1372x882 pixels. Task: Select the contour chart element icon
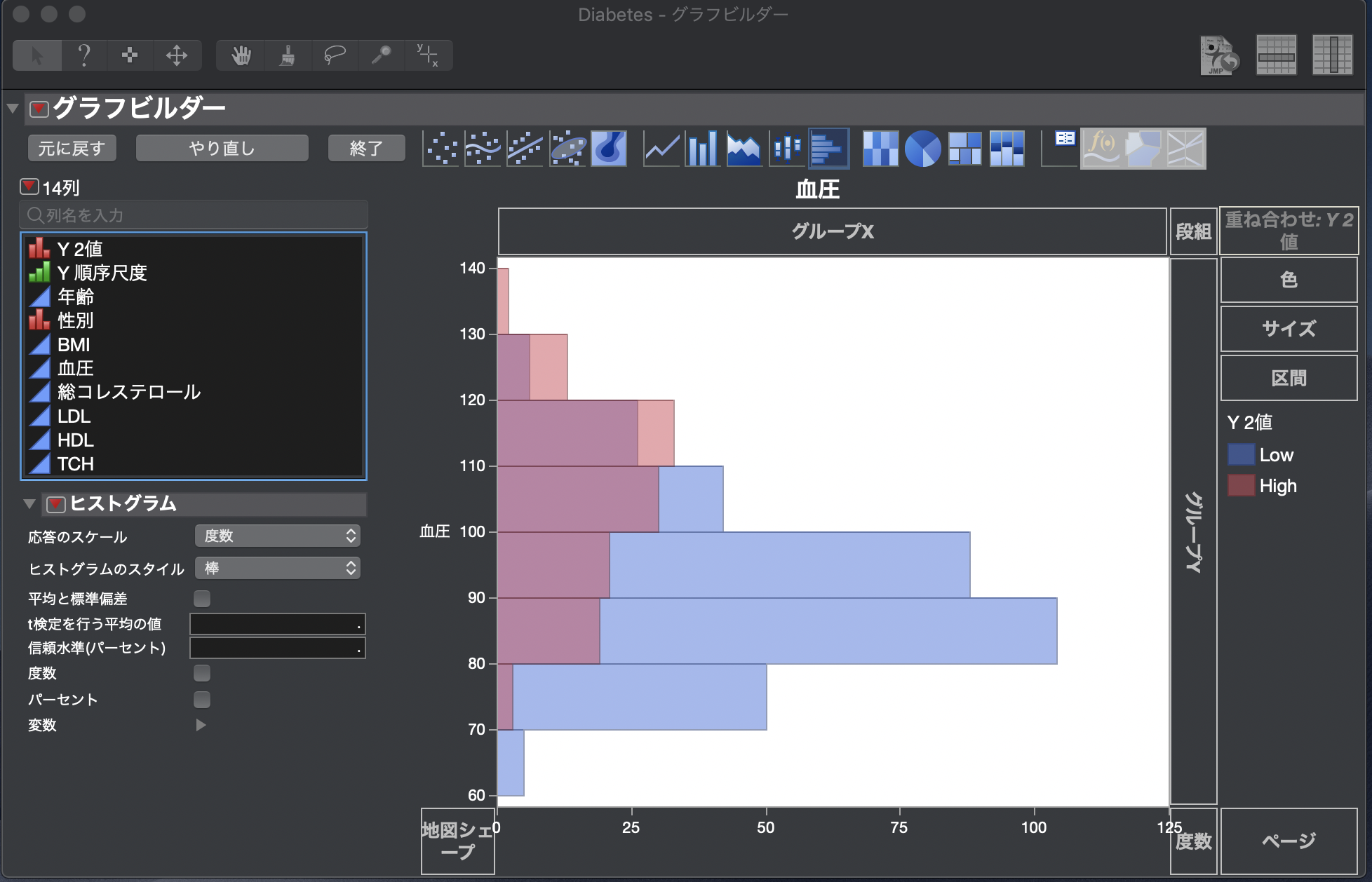click(x=607, y=147)
